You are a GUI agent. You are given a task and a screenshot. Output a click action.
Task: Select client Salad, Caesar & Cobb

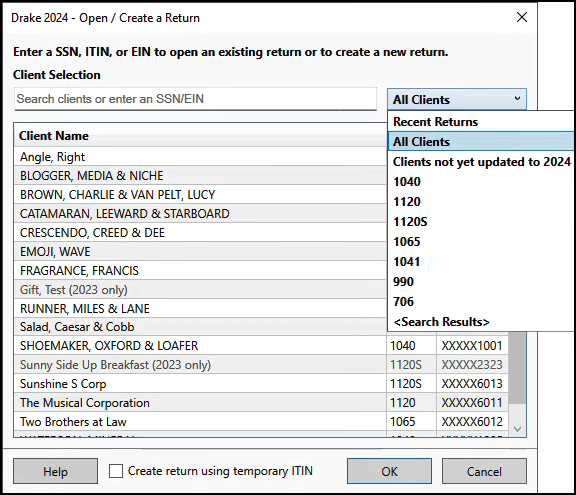pyautogui.click(x=200, y=327)
